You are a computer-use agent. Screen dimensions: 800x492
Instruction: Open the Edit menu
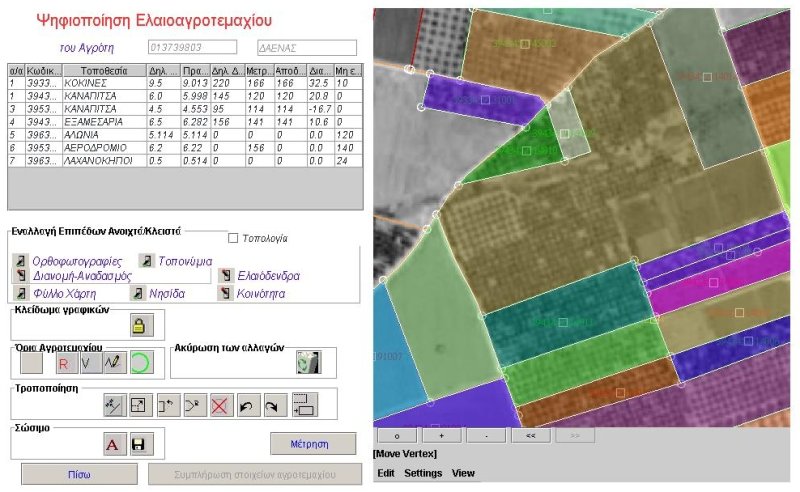[386, 473]
